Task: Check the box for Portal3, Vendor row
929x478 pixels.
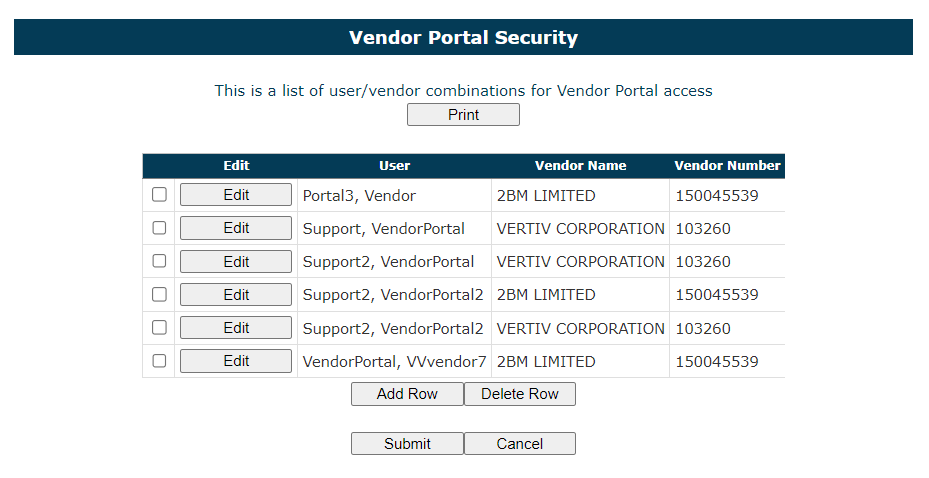Action: (x=159, y=195)
